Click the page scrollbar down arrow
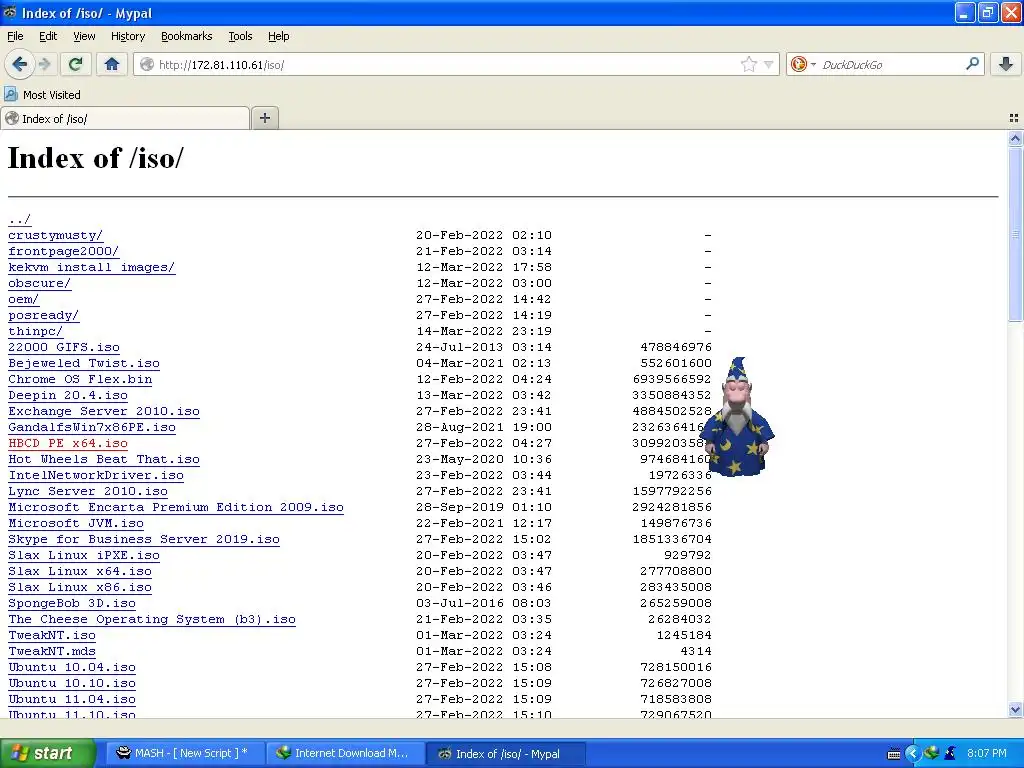 pos(1015,709)
